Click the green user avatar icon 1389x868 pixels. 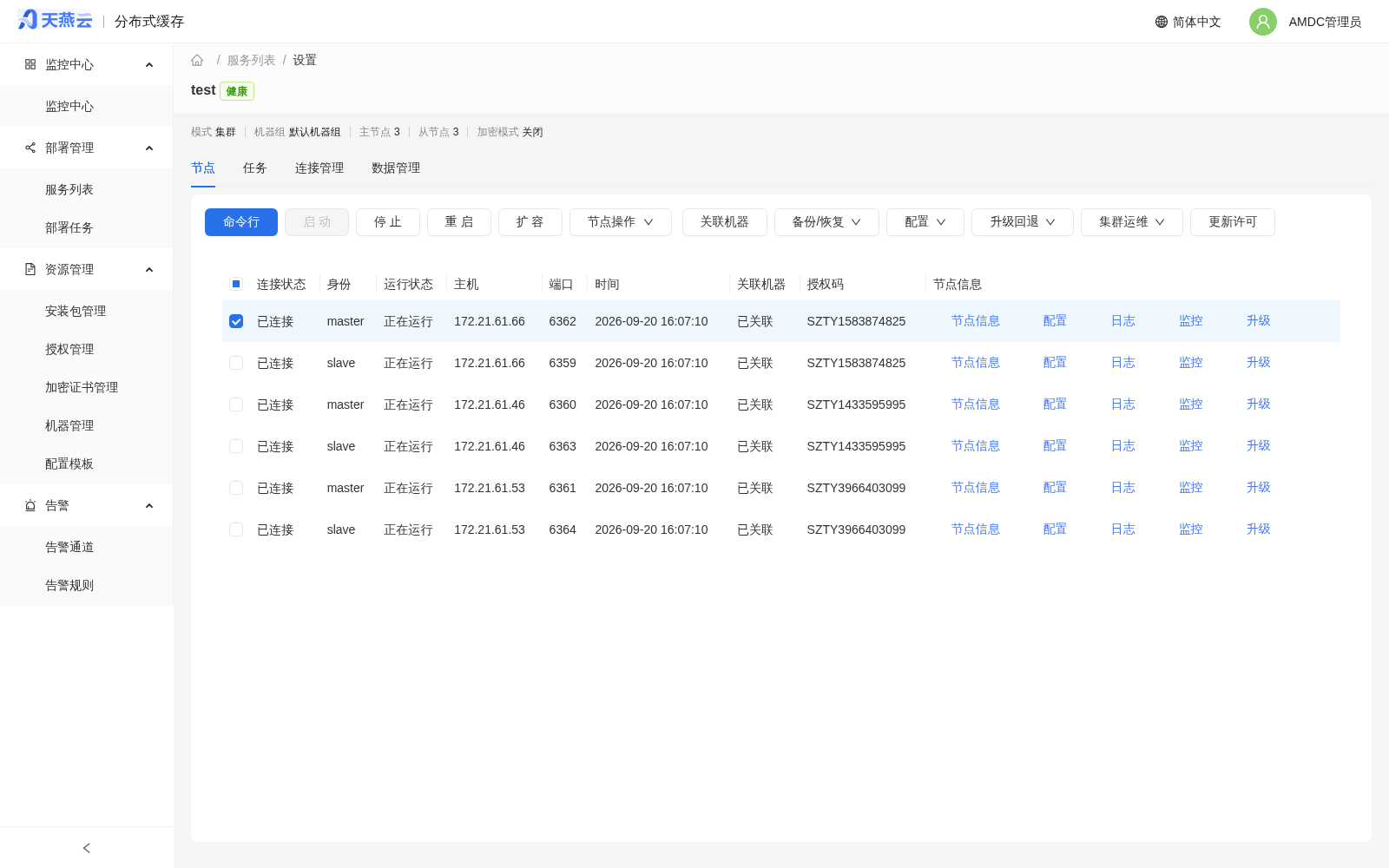[1263, 22]
